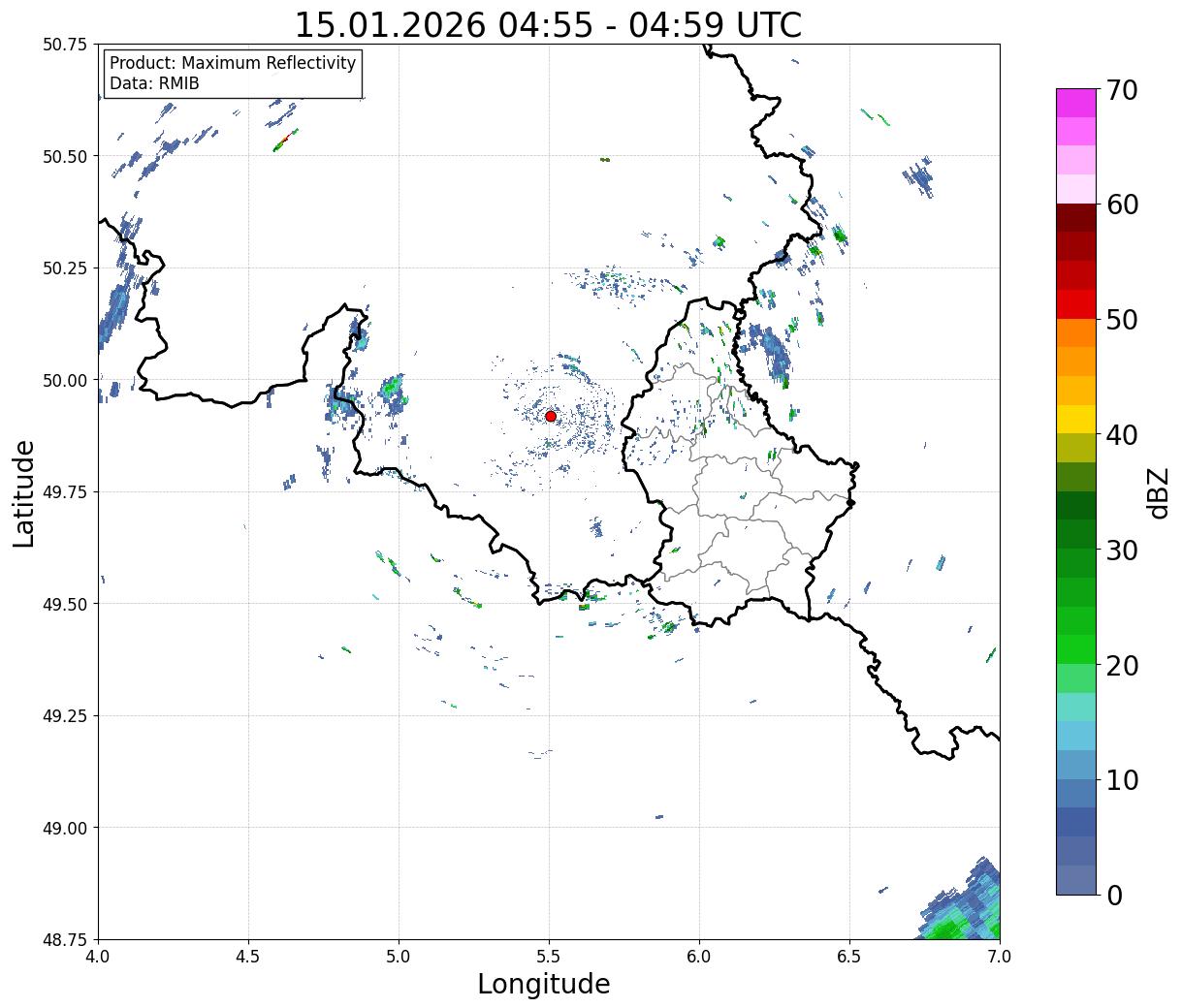Click the bright green swatch above the 20 mark
This screenshot has height=1008, width=1182.
1076,649
